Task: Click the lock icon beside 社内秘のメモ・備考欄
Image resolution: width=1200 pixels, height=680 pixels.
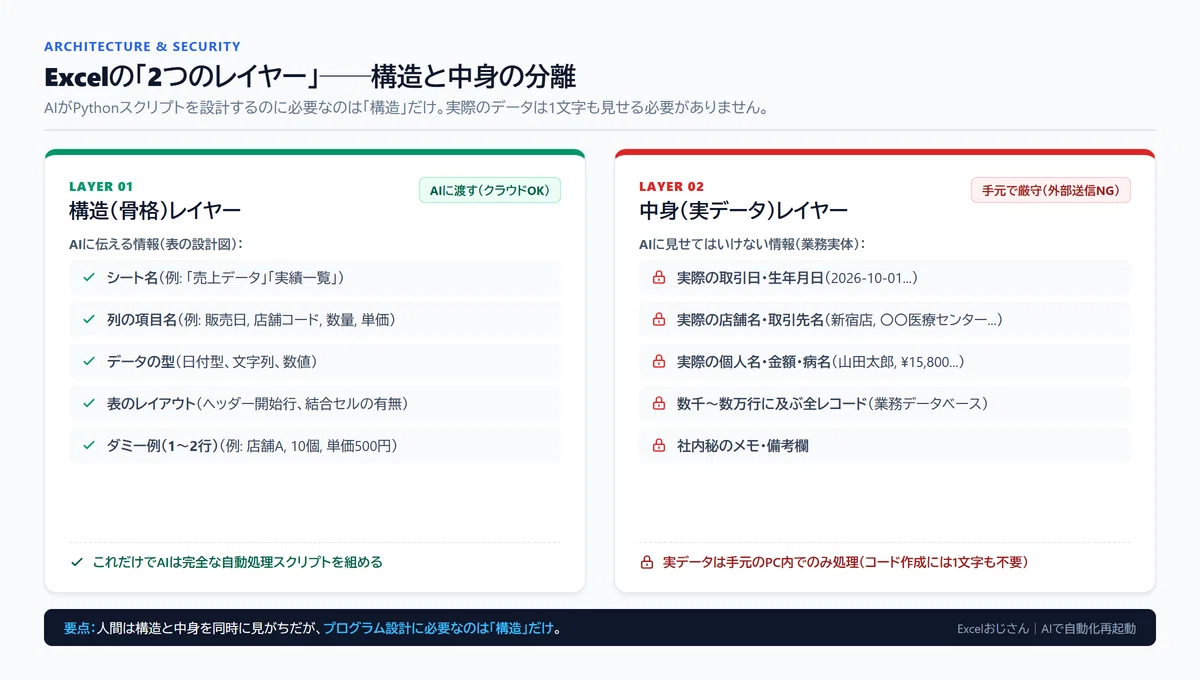Action: coord(659,445)
